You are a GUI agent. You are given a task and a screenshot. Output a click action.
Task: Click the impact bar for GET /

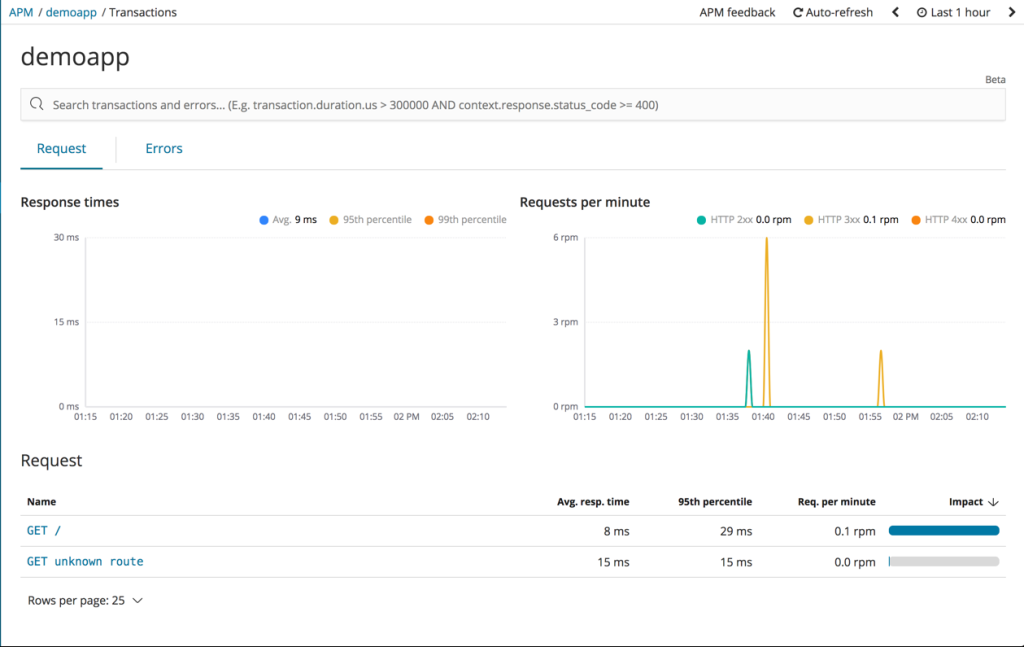tap(943, 530)
